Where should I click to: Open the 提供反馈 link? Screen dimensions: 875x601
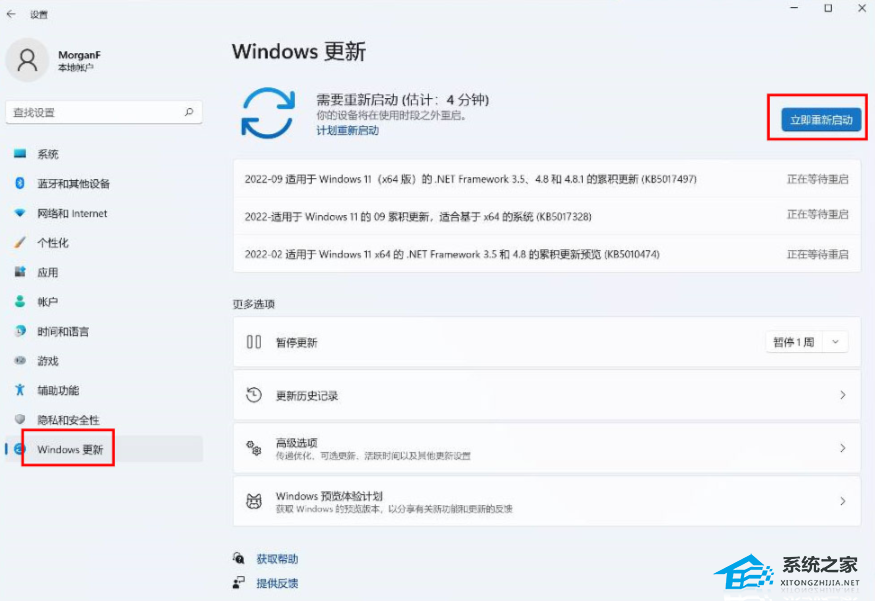click(x=277, y=583)
